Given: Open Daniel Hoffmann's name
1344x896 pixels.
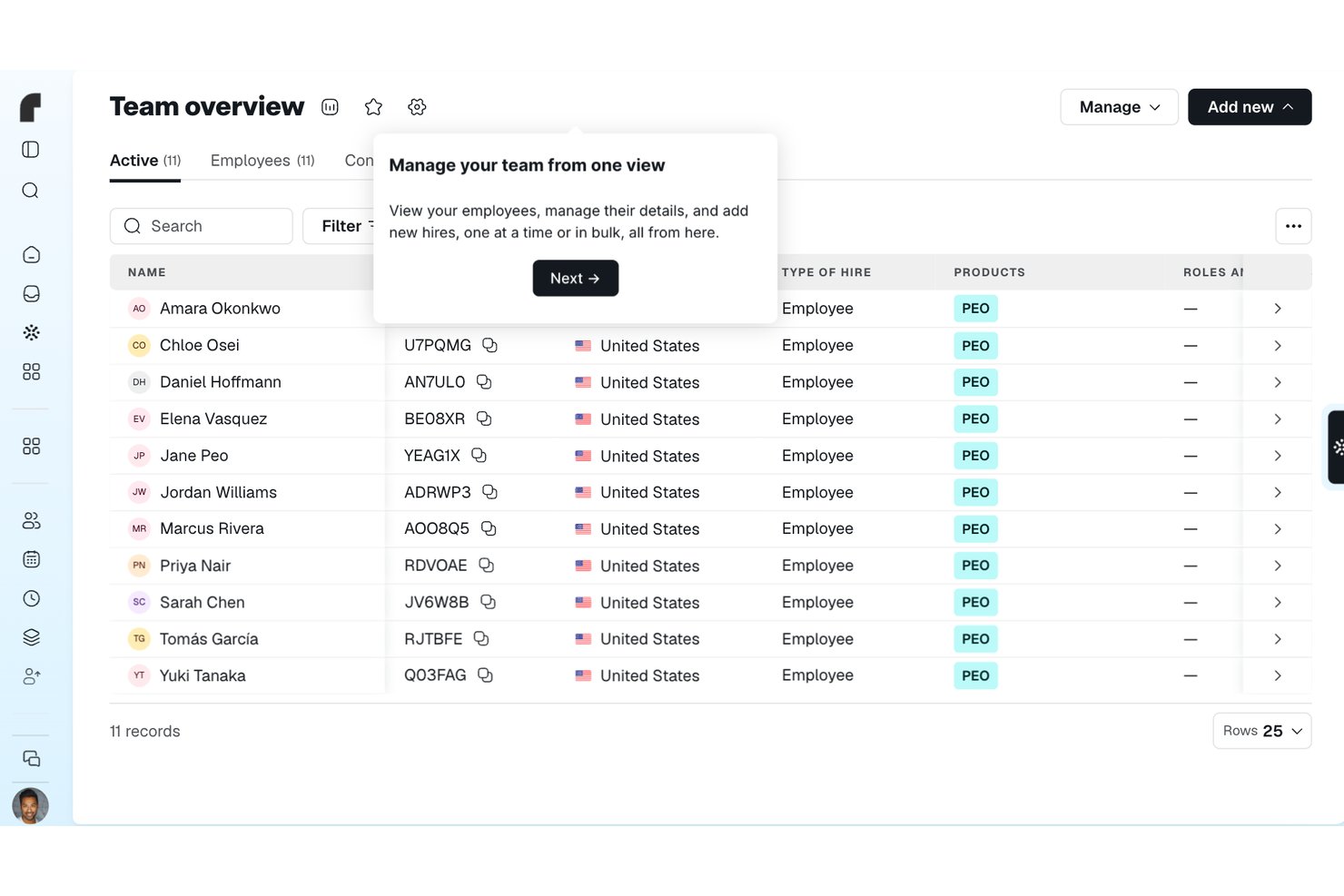Looking at the screenshot, I should [x=221, y=382].
